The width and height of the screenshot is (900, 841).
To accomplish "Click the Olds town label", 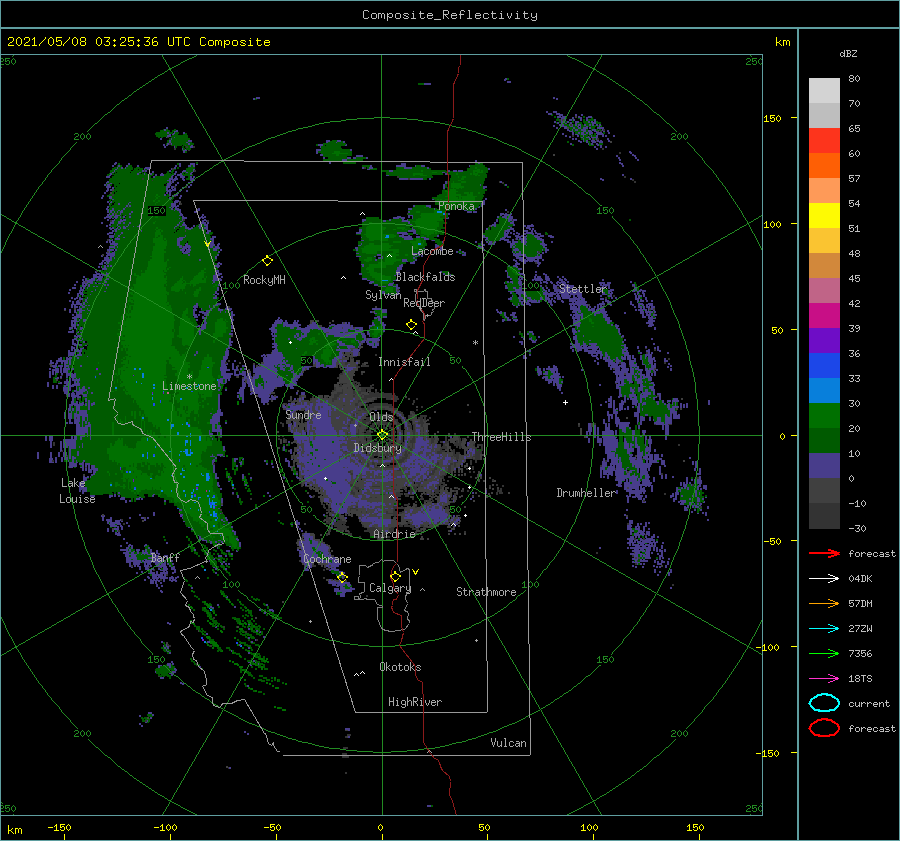I will (x=381, y=417).
